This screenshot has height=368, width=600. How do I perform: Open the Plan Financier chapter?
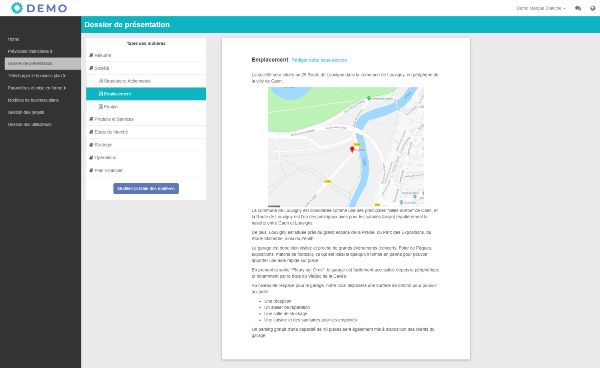click(146, 171)
